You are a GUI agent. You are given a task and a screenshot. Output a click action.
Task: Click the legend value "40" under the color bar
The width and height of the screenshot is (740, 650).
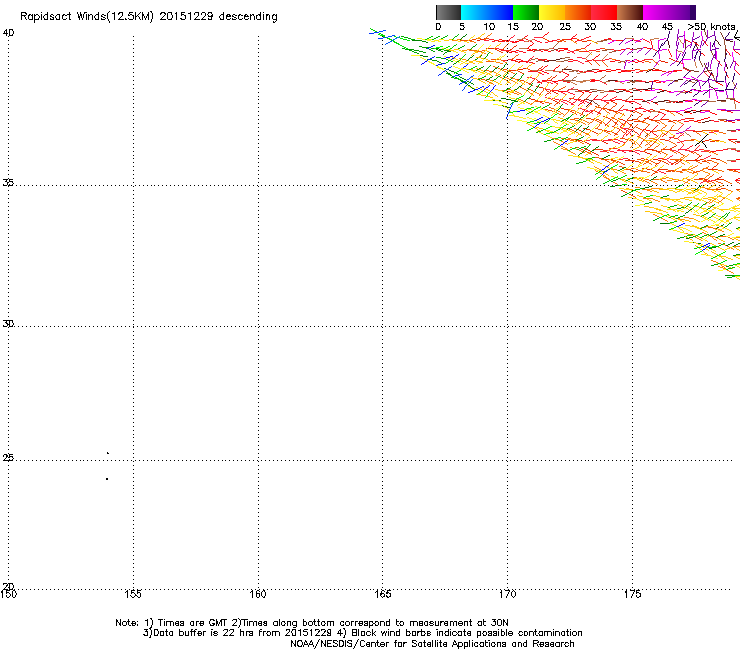pyautogui.click(x=642, y=27)
